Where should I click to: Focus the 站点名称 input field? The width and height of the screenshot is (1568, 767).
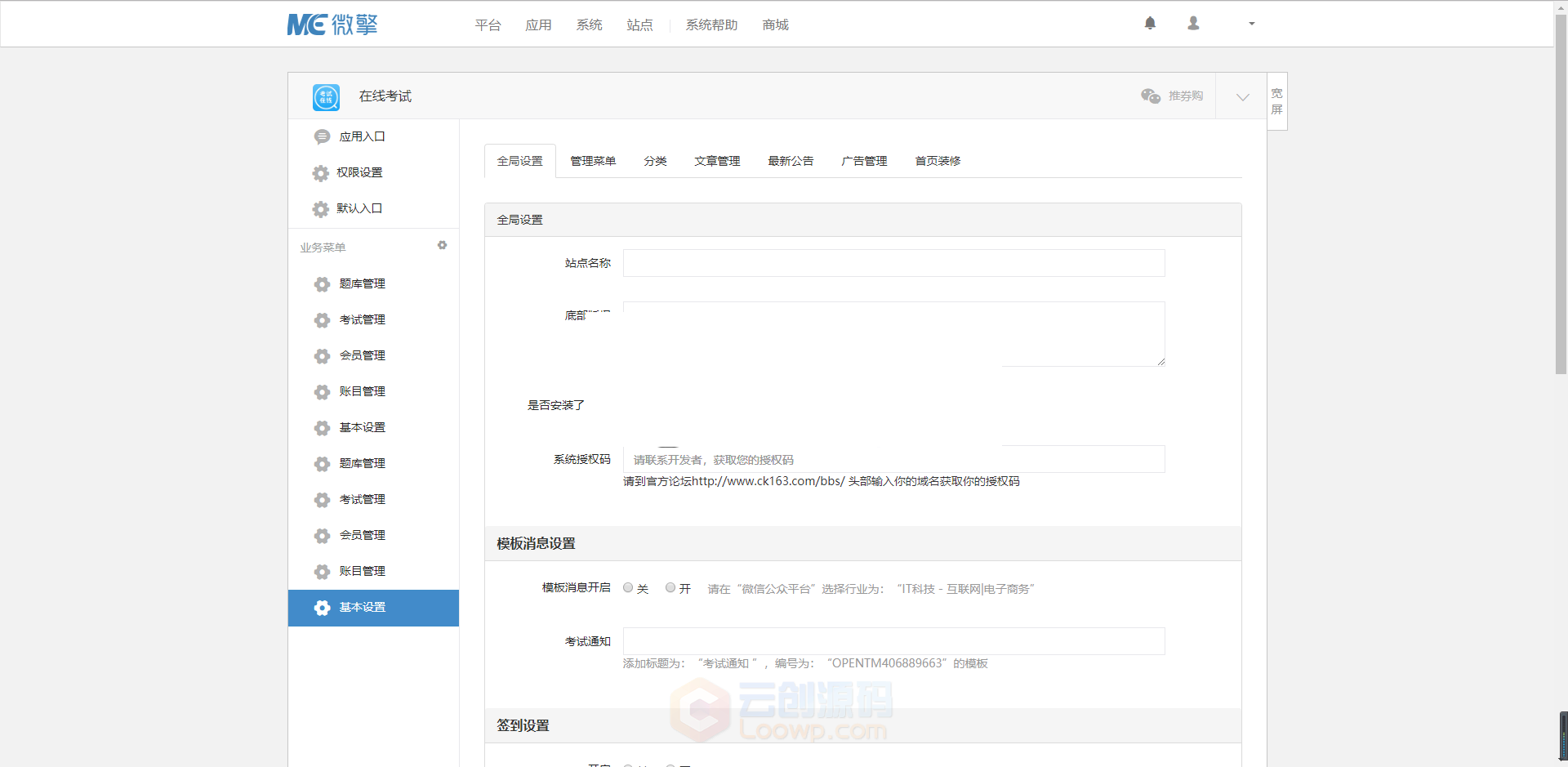[893, 263]
